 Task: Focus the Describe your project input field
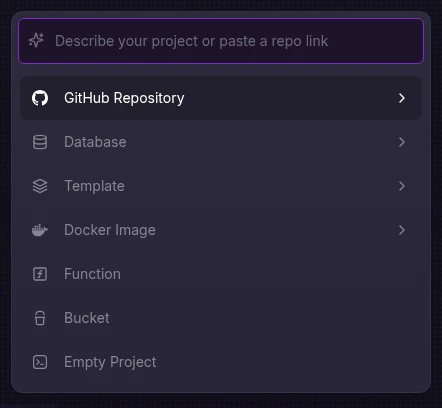coord(221,41)
